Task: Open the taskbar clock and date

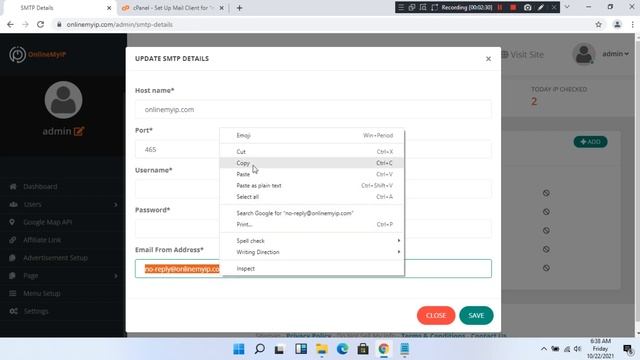Action: [x=600, y=349]
